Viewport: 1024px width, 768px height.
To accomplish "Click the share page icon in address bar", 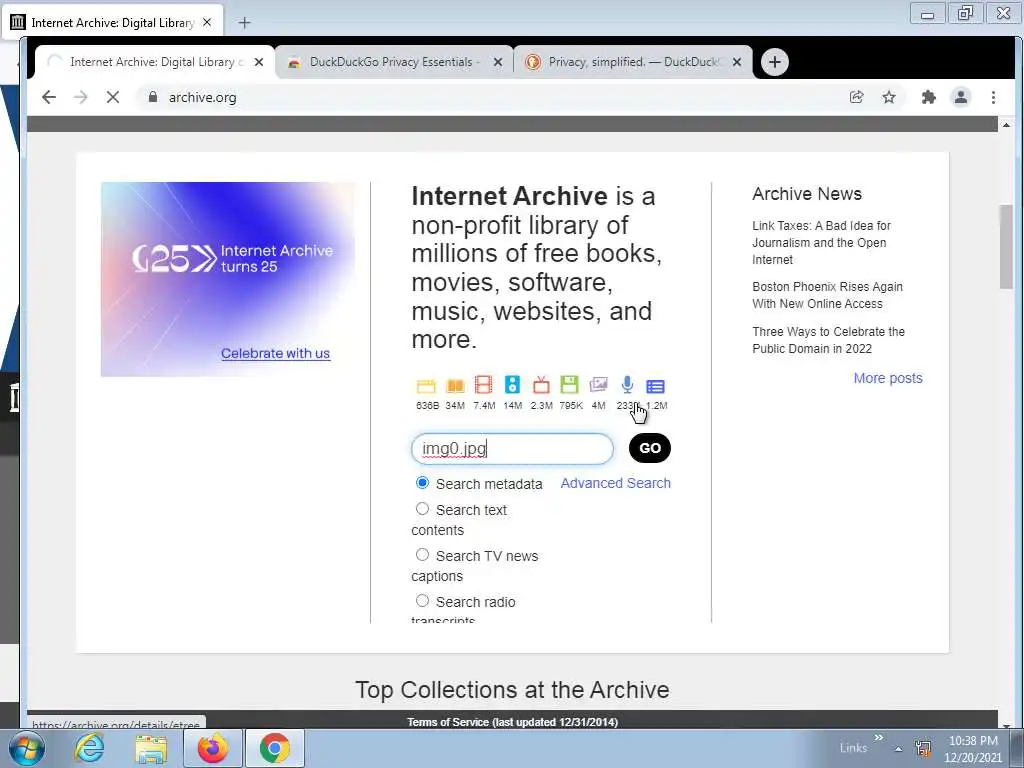I will pos(856,97).
